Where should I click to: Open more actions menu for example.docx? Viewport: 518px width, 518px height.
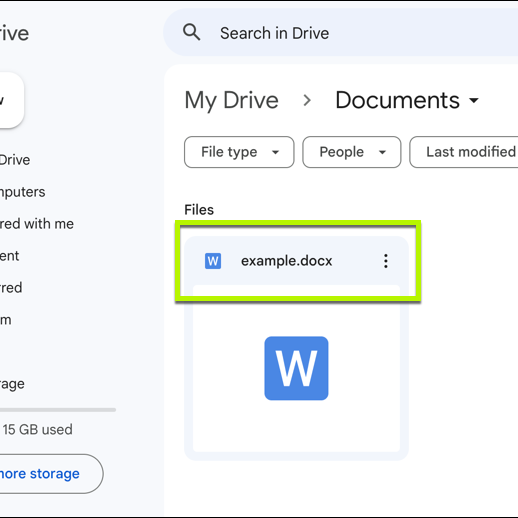point(386,261)
